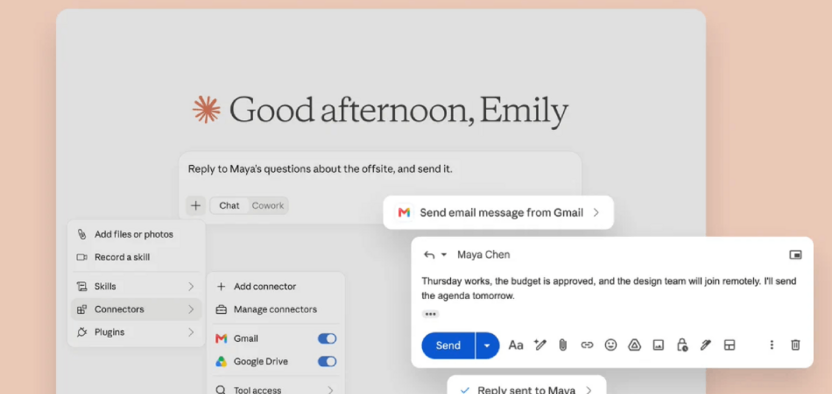Image resolution: width=832 pixels, height=394 pixels.
Task: Open formatting options Aa icon
Action: [x=516, y=345]
